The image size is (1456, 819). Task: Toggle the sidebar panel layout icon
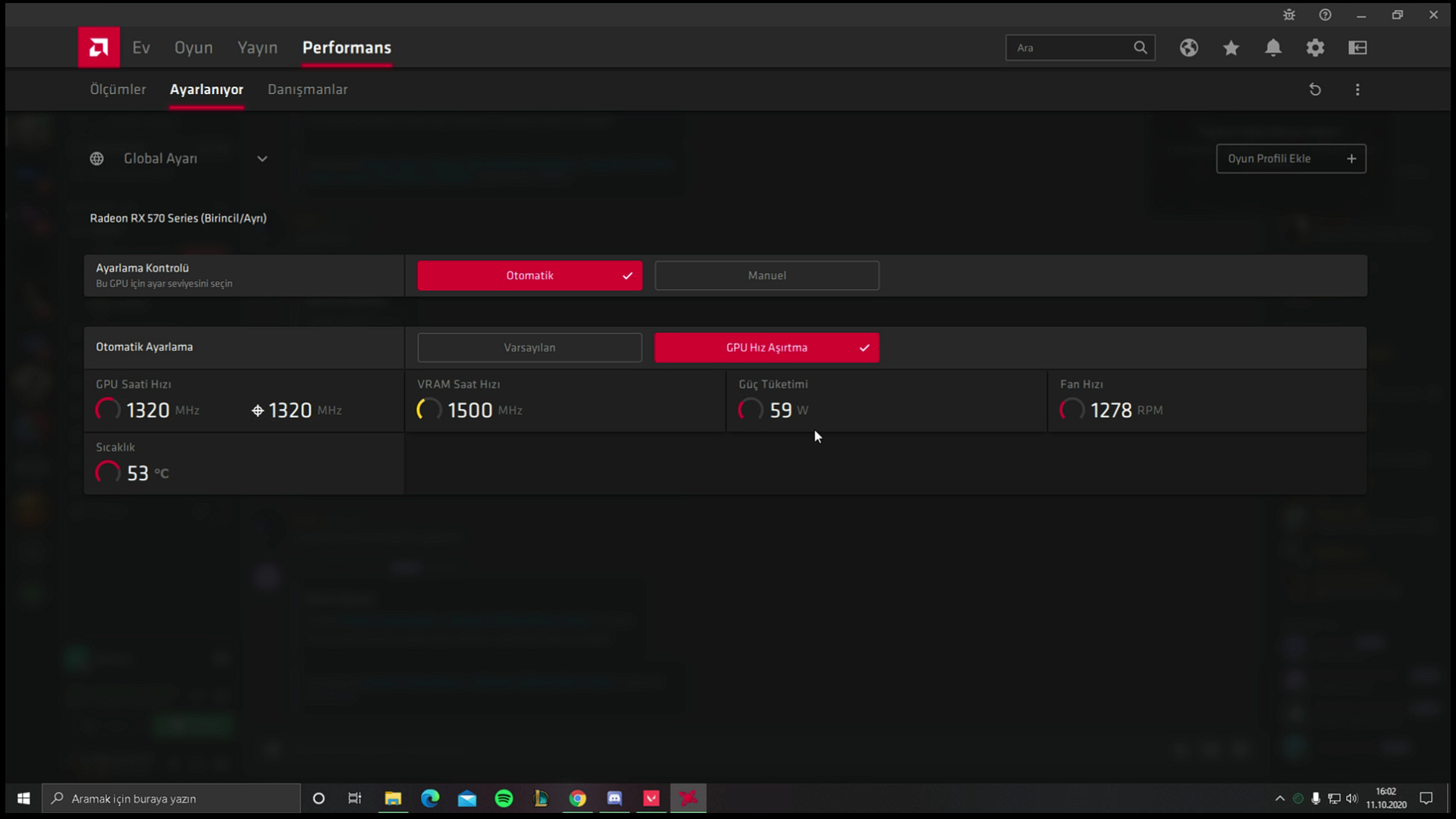coord(1357,48)
